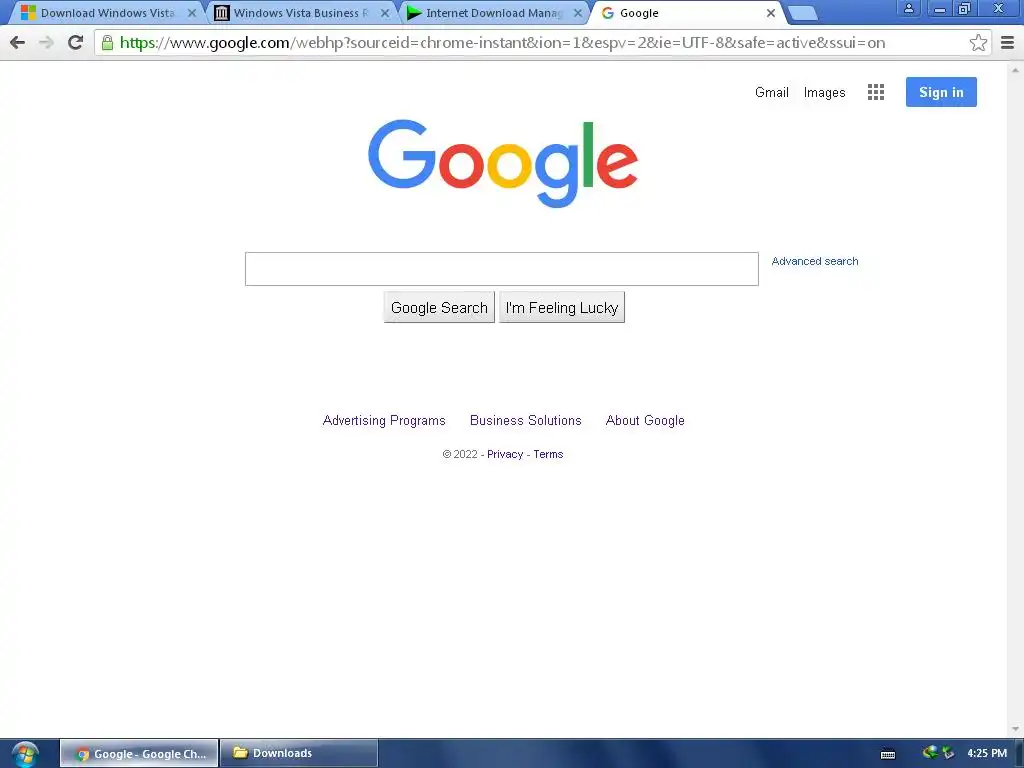The height and width of the screenshot is (768, 1024).
Task: Close the Google tab
Action: click(771, 13)
